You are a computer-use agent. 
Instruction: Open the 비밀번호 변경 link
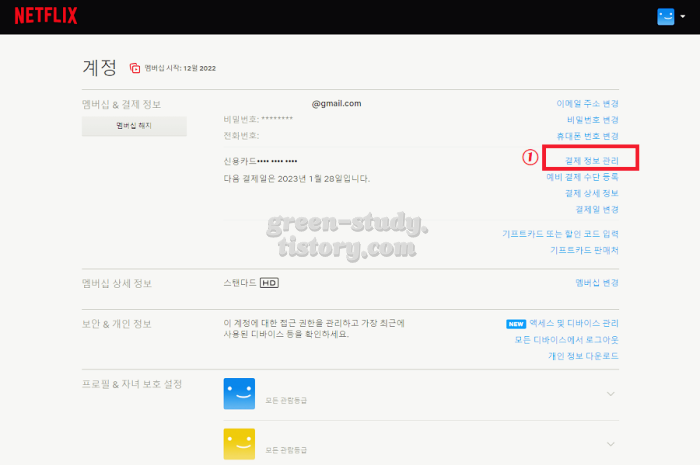(x=592, y=120)
